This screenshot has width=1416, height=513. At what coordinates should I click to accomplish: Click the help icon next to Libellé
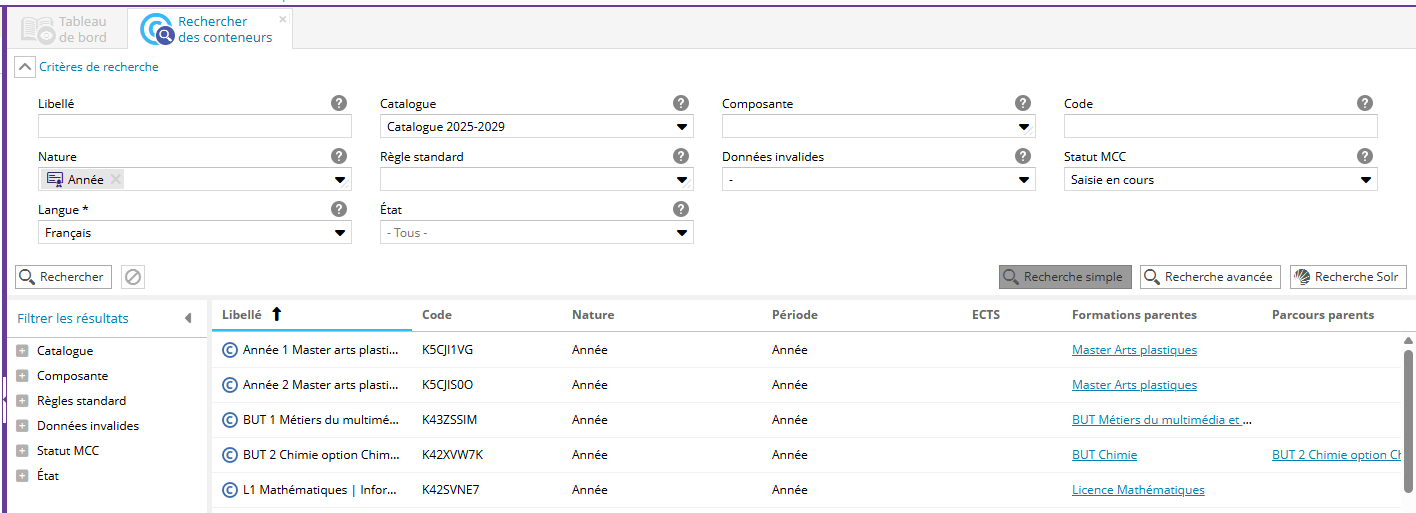pos(339,103)
